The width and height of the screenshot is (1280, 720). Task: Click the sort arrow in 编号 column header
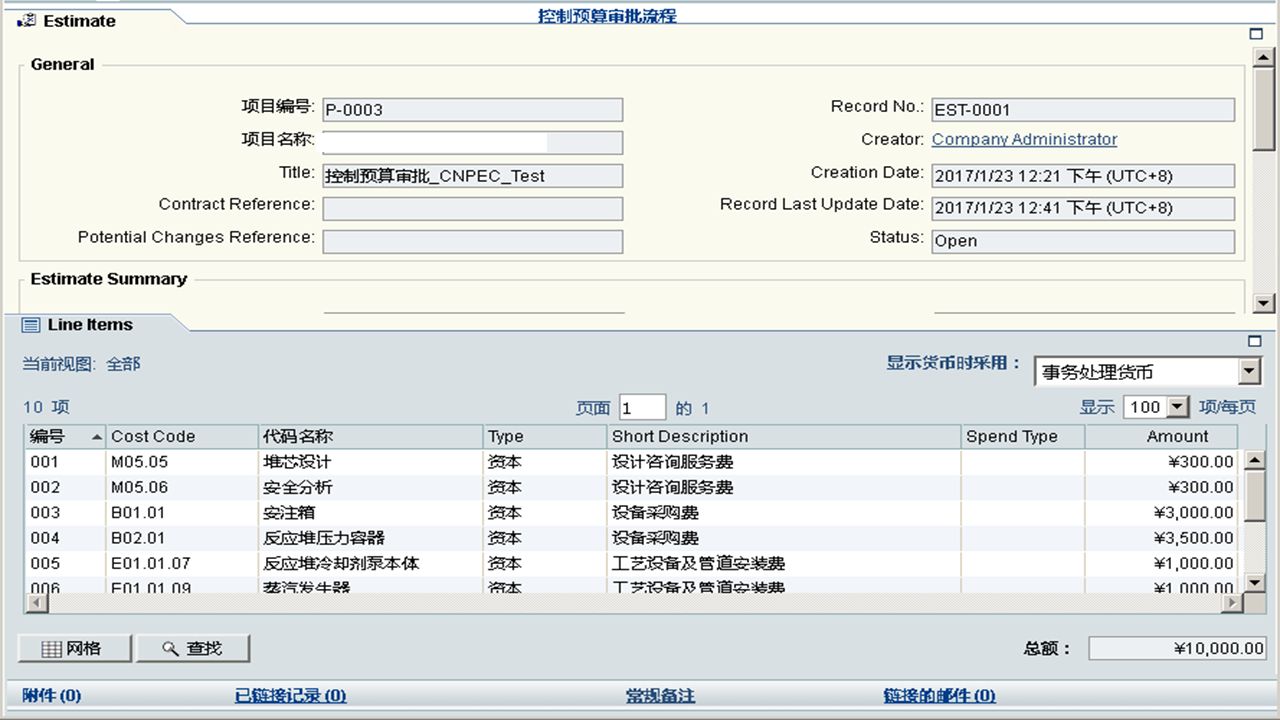click(97, 437)
